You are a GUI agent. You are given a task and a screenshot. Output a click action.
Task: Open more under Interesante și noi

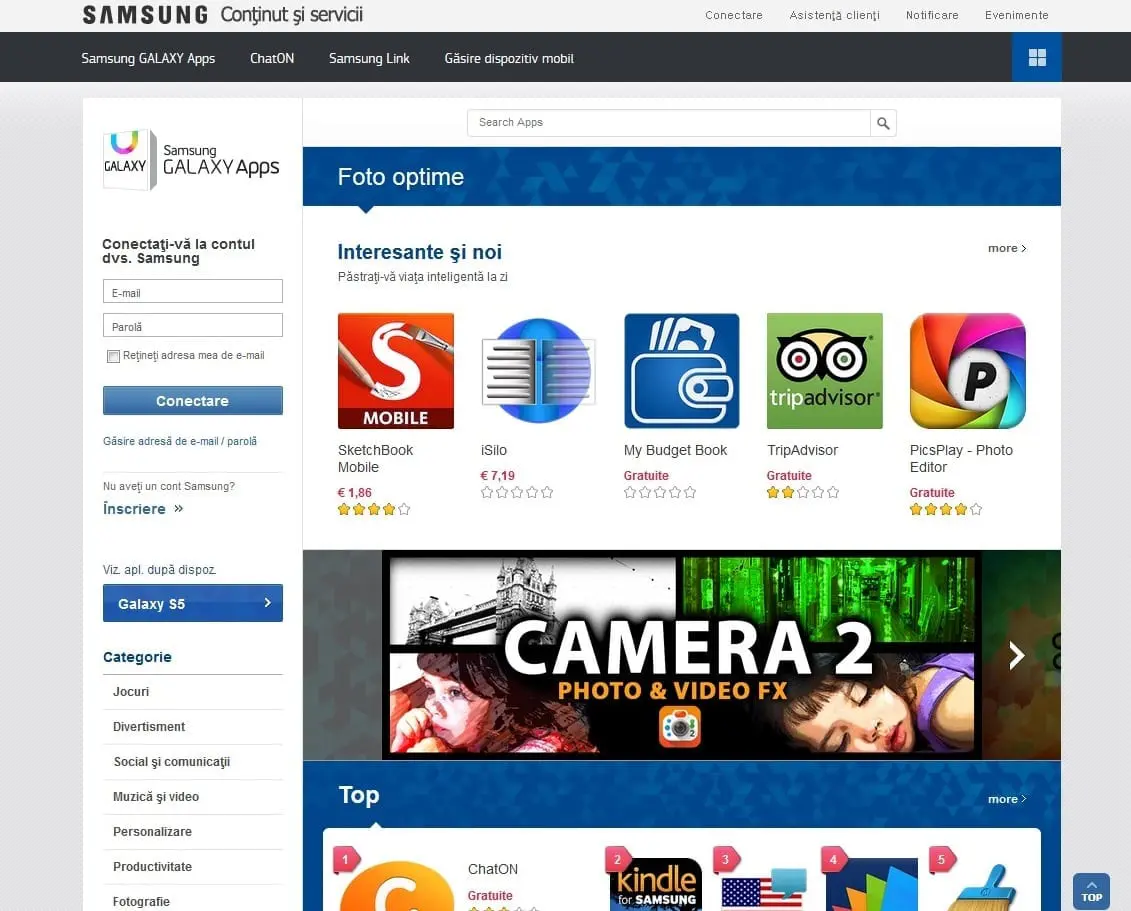tap(1007, 248)
